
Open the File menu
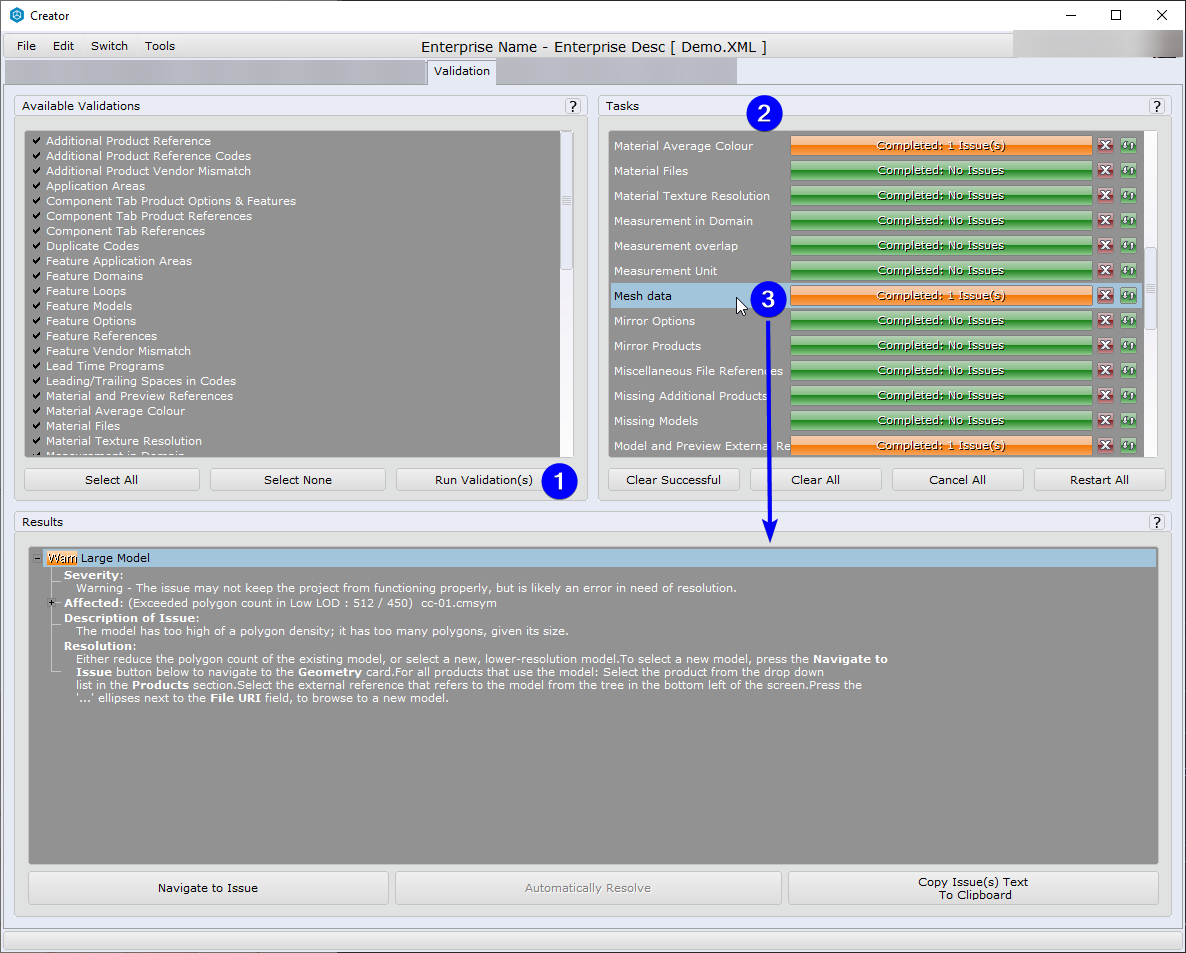pos(26,46)
